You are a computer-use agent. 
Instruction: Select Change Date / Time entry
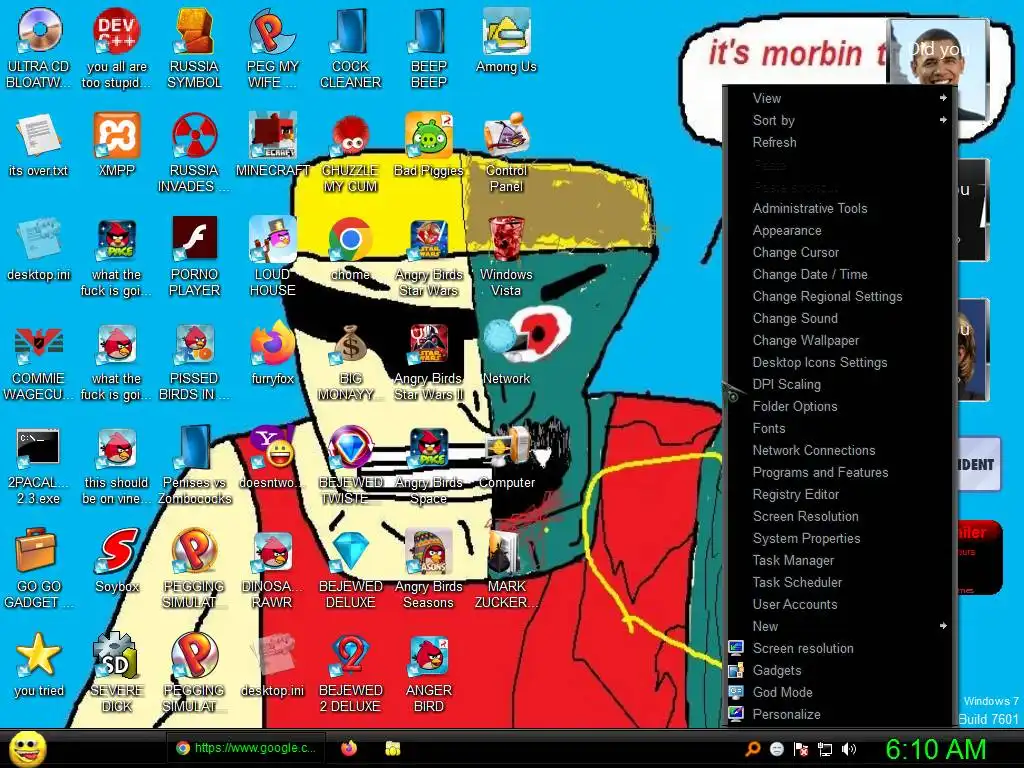(842, 274)
